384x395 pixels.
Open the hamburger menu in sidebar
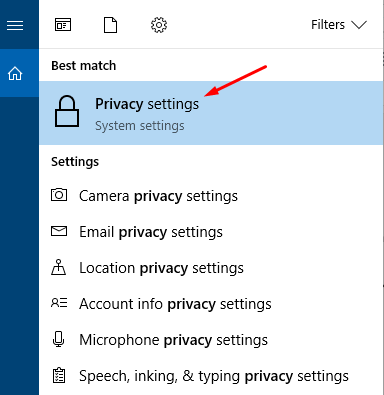[x=15, y=25]
